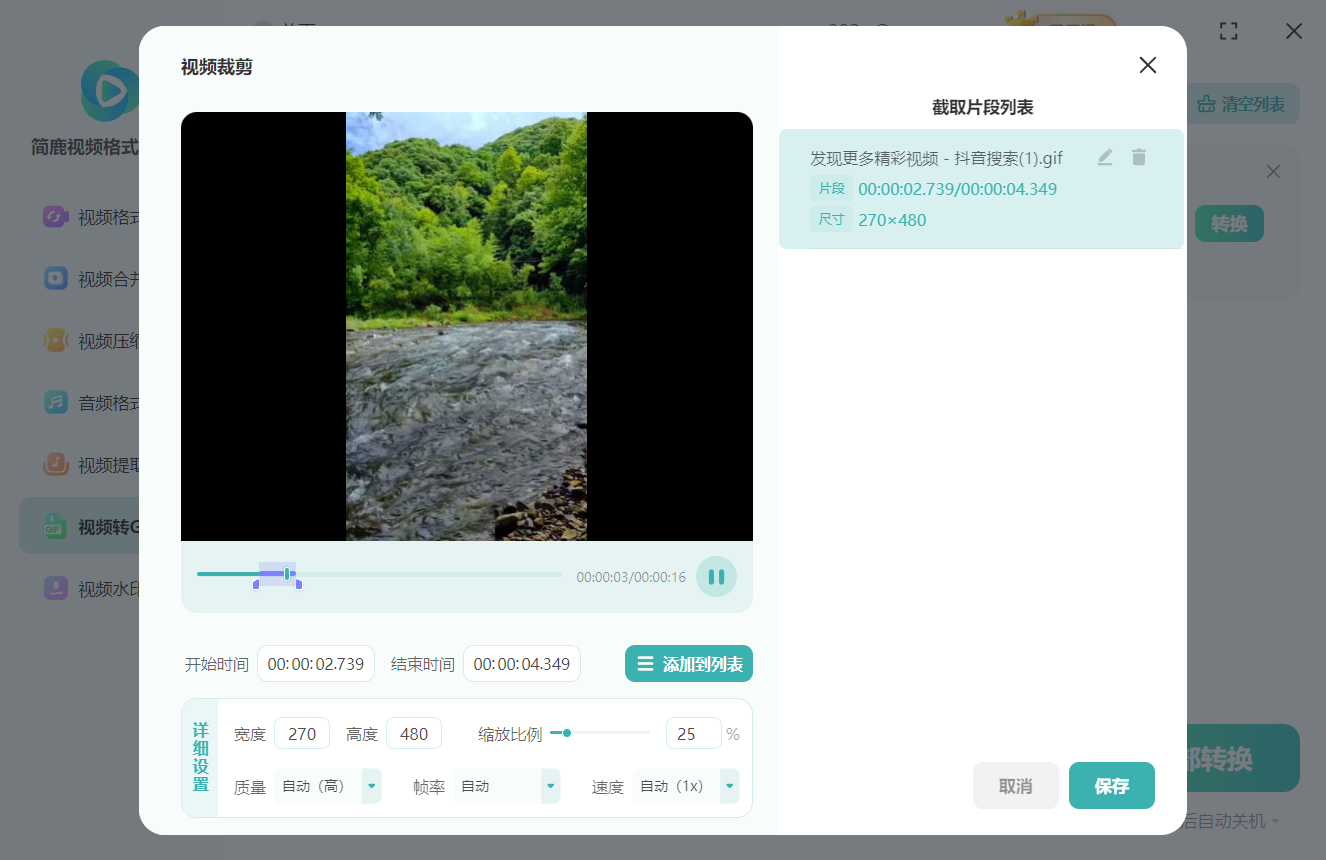Click inside the 开始时间 start time field
The height and width of the screenshot is (860, 1326).
click(x=316, y=663)
